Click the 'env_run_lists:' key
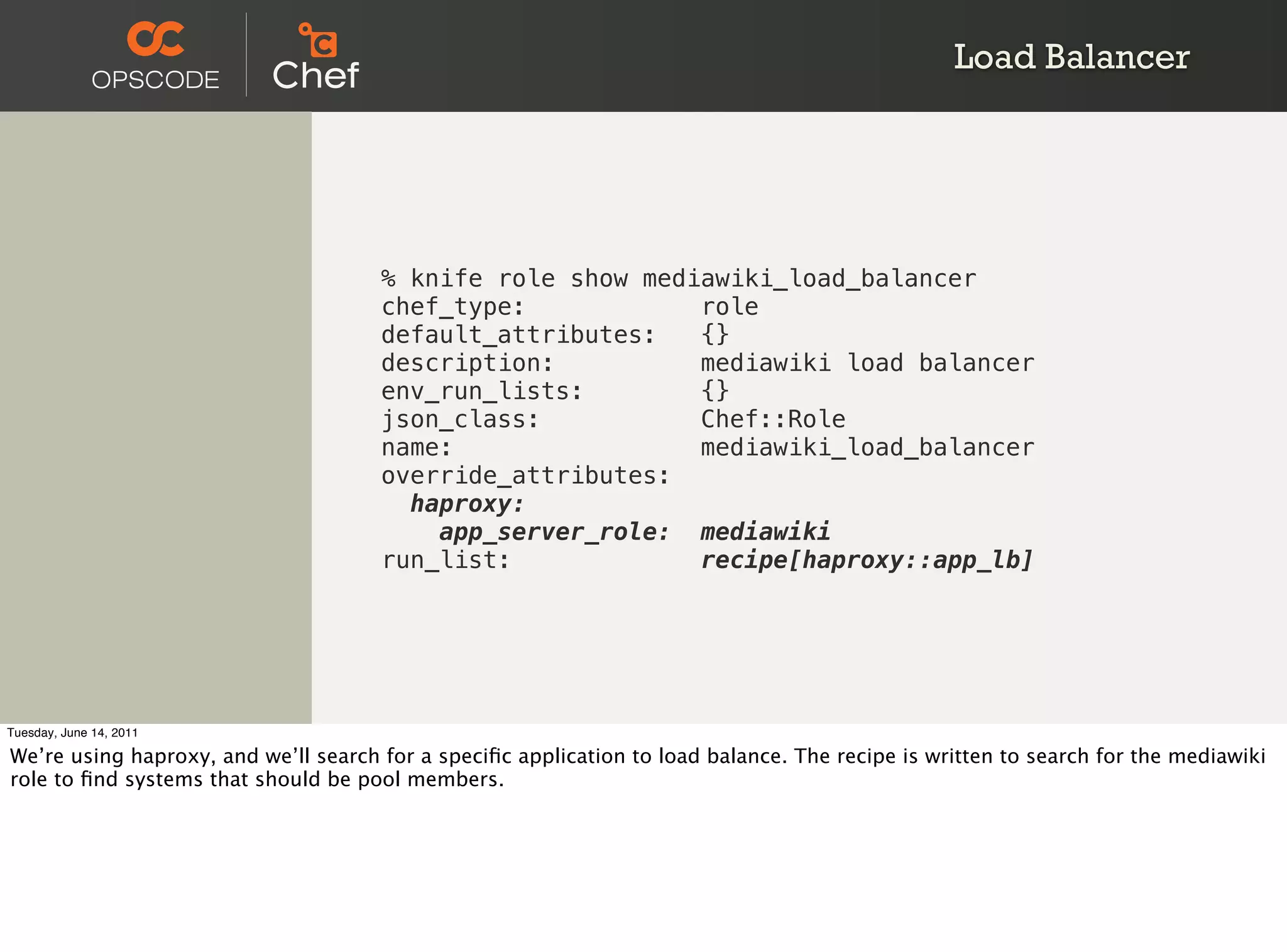 (x=482, y=391)
